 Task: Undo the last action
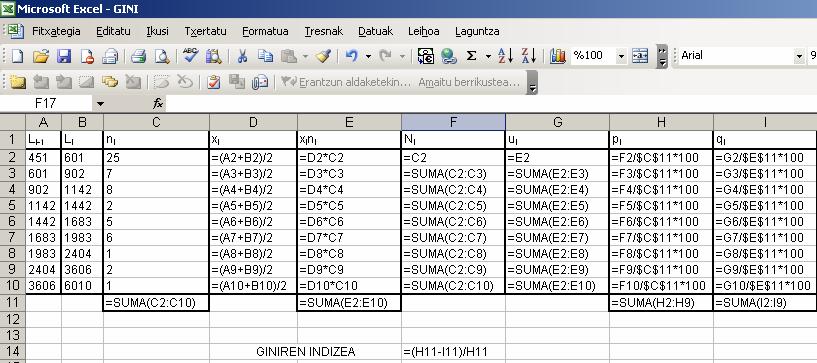pyautogui.click(x=352, y=56)
